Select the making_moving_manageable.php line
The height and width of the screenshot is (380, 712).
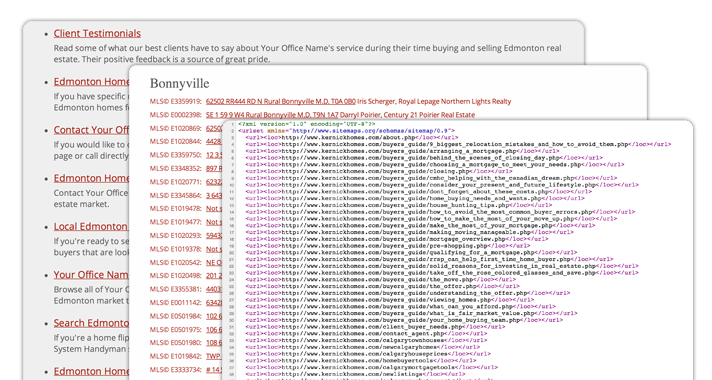point(410,232)
